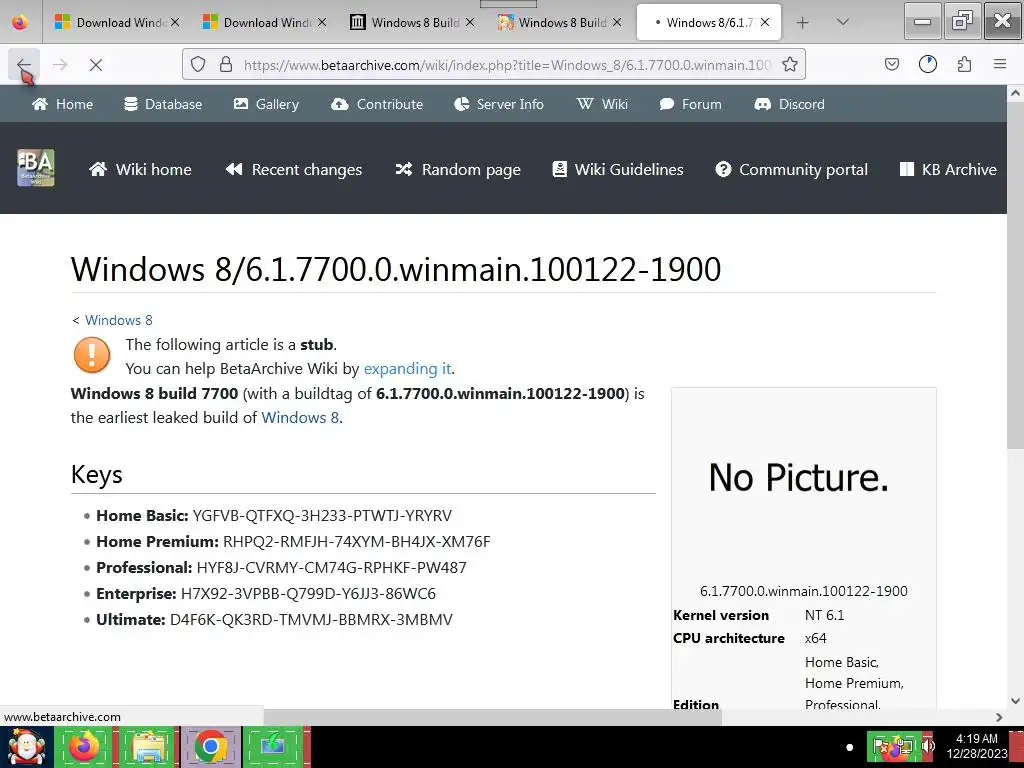The image size is (1024, 768).
Task: Open Community portal page
Action: click(x=792, y=169)
